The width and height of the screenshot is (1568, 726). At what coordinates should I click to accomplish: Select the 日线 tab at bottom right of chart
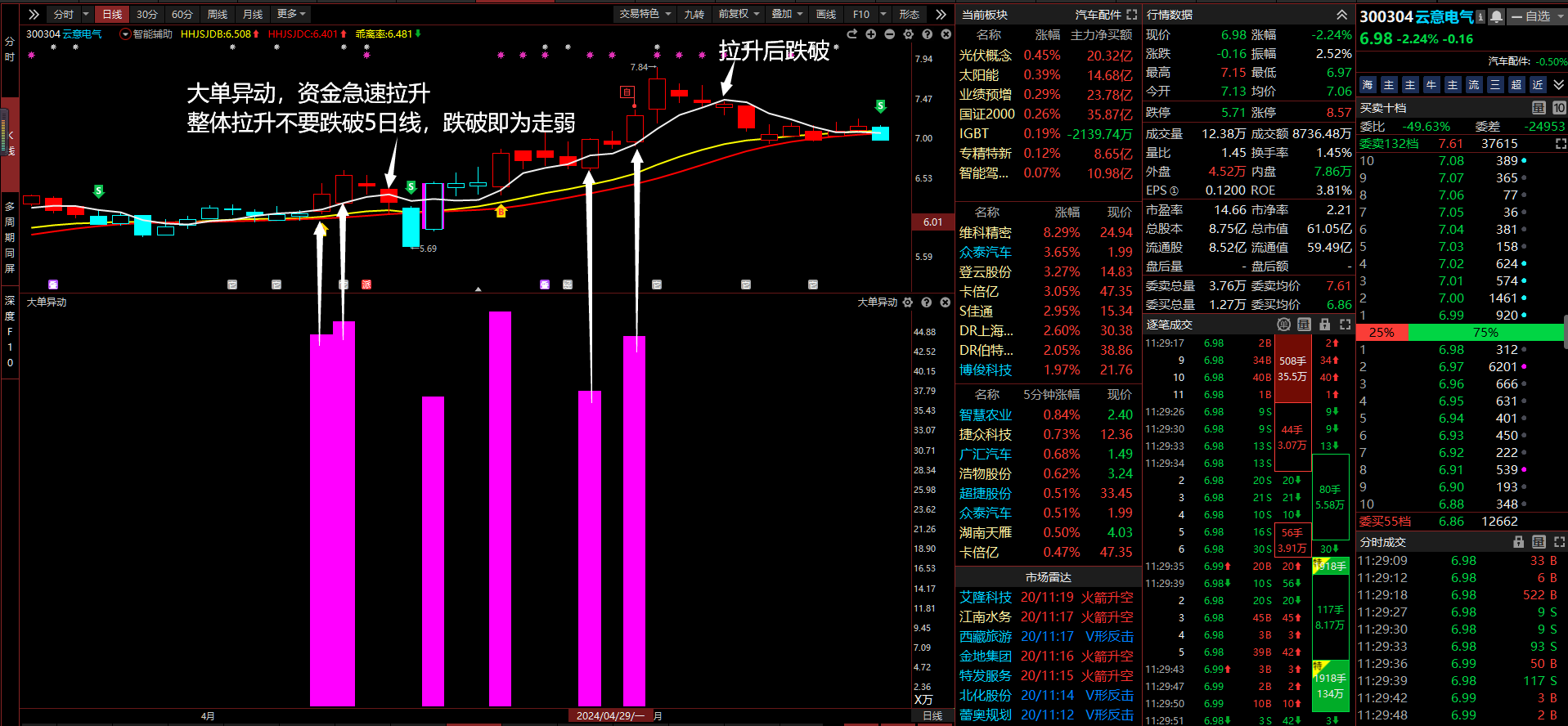coord(932,716)
